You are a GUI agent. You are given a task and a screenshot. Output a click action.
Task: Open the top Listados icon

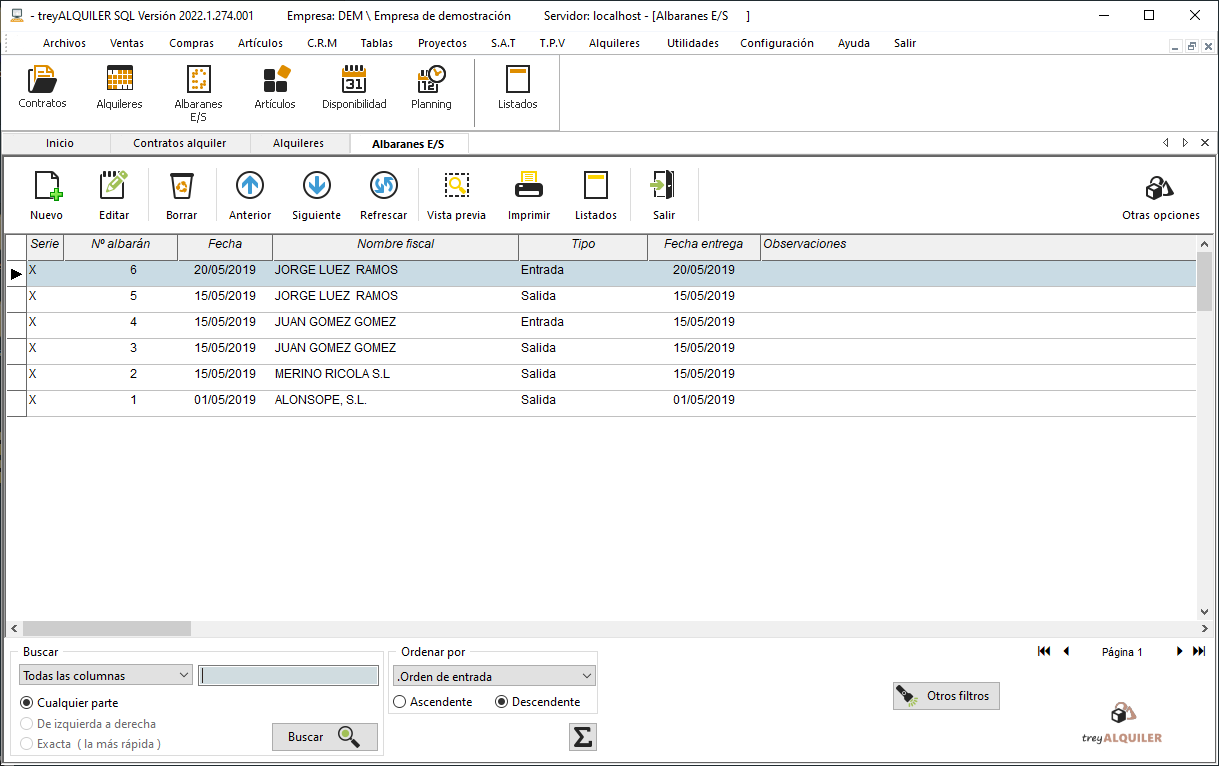coord(517,88)
